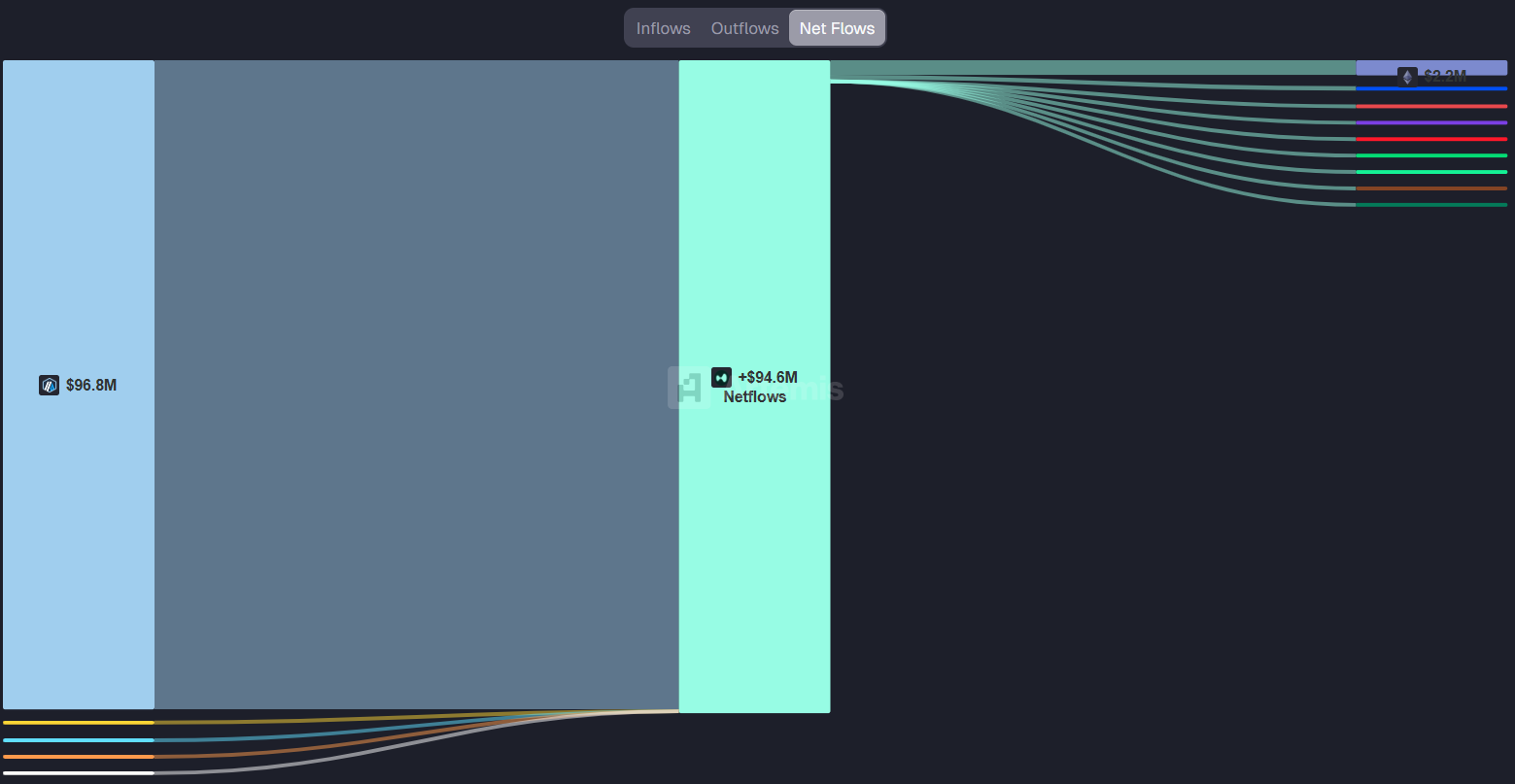Click the Arbitrum chain icon
The height and width of the screenshot is (784, 1515).
(49, 386)
